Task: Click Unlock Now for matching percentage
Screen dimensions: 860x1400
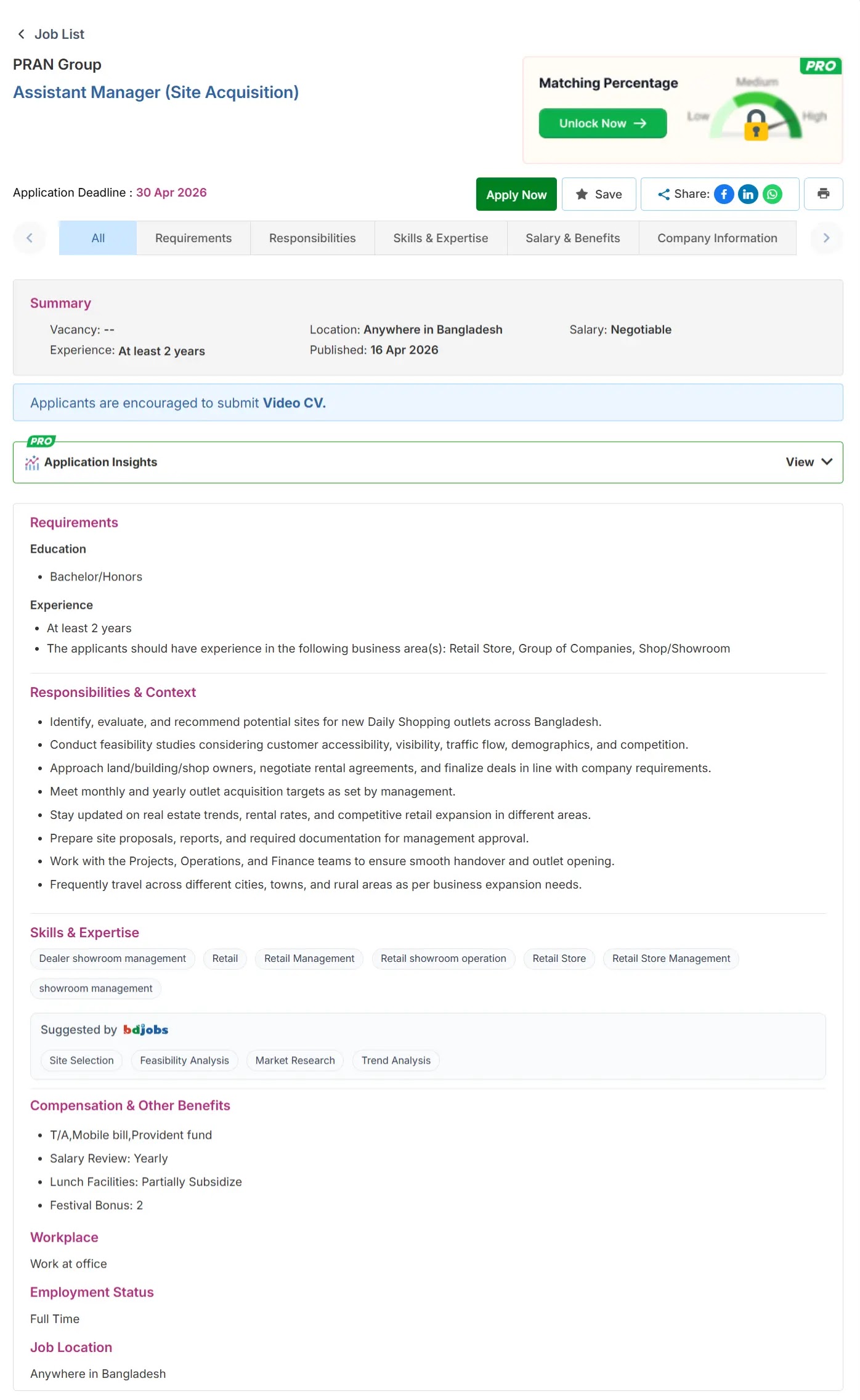Action: click(x=602, y=123)
